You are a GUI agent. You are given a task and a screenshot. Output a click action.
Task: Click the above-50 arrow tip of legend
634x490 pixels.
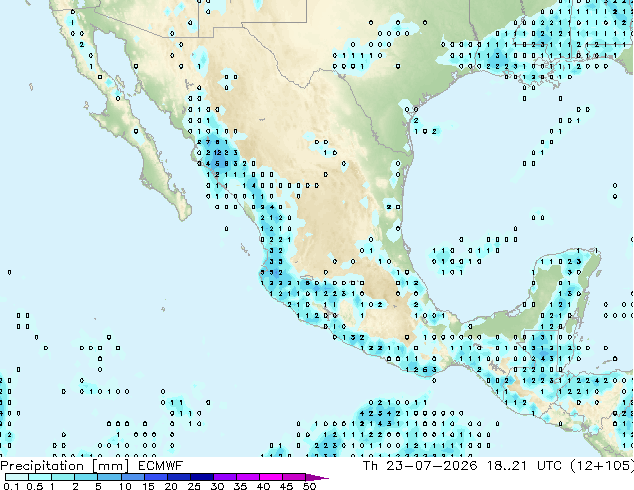[x=317, y=477]
